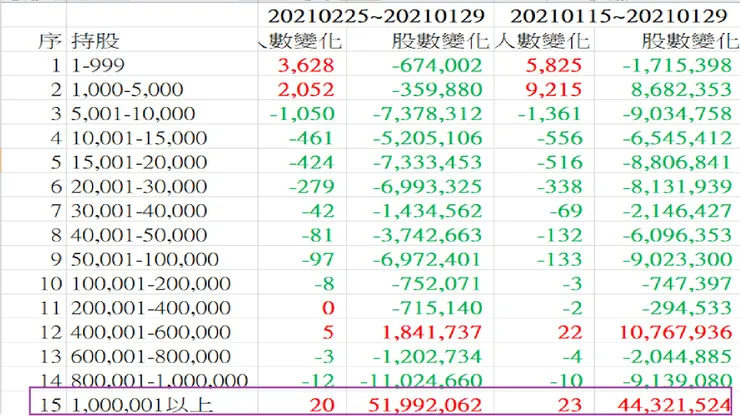The image size is (740, 416).
Task: Click the green value -556
Action: click(560, 138)
